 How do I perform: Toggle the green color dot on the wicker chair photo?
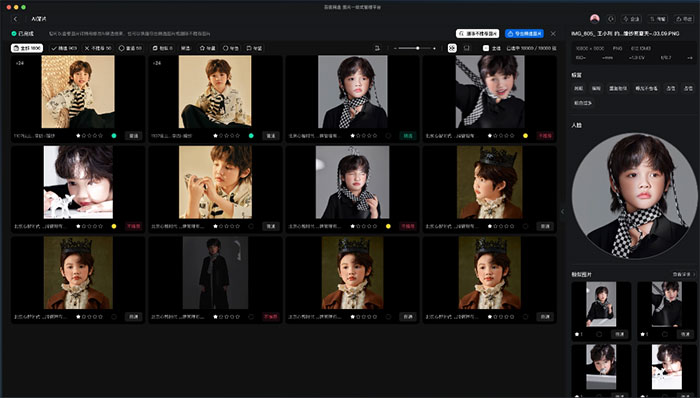[114, 136]
